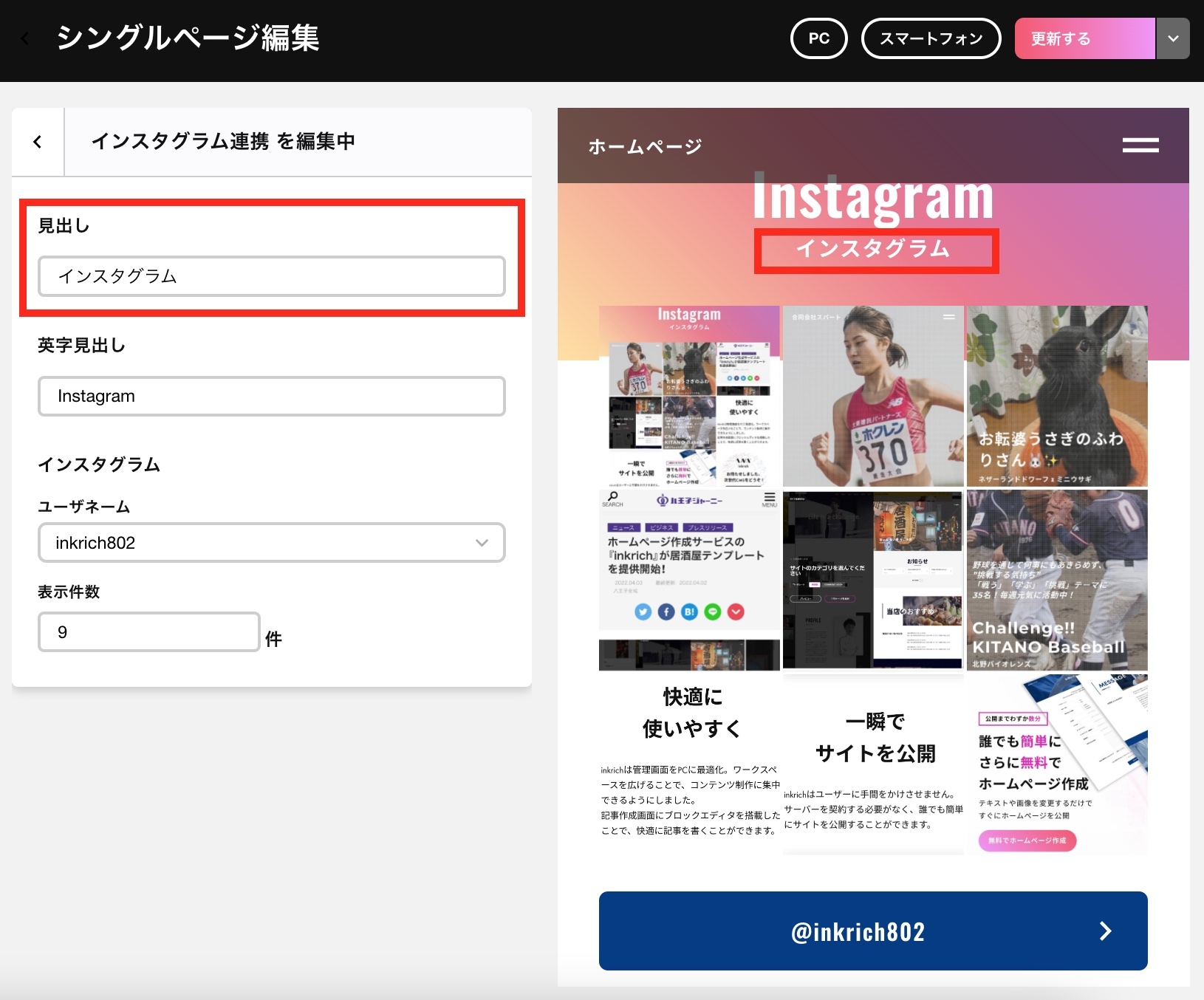The image size is (1204, 1000).
Task: Switch preview to PC mode
Action: coord(818,38)
